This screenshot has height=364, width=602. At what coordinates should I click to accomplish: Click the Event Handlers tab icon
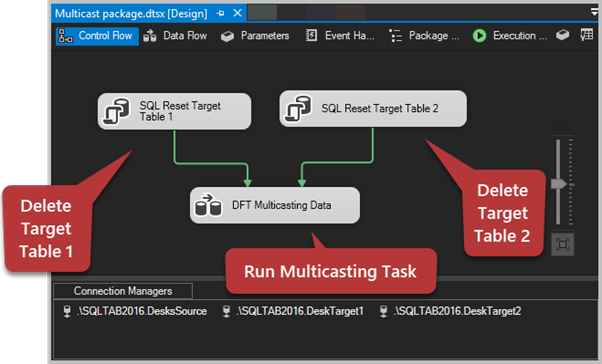[311, 36]
